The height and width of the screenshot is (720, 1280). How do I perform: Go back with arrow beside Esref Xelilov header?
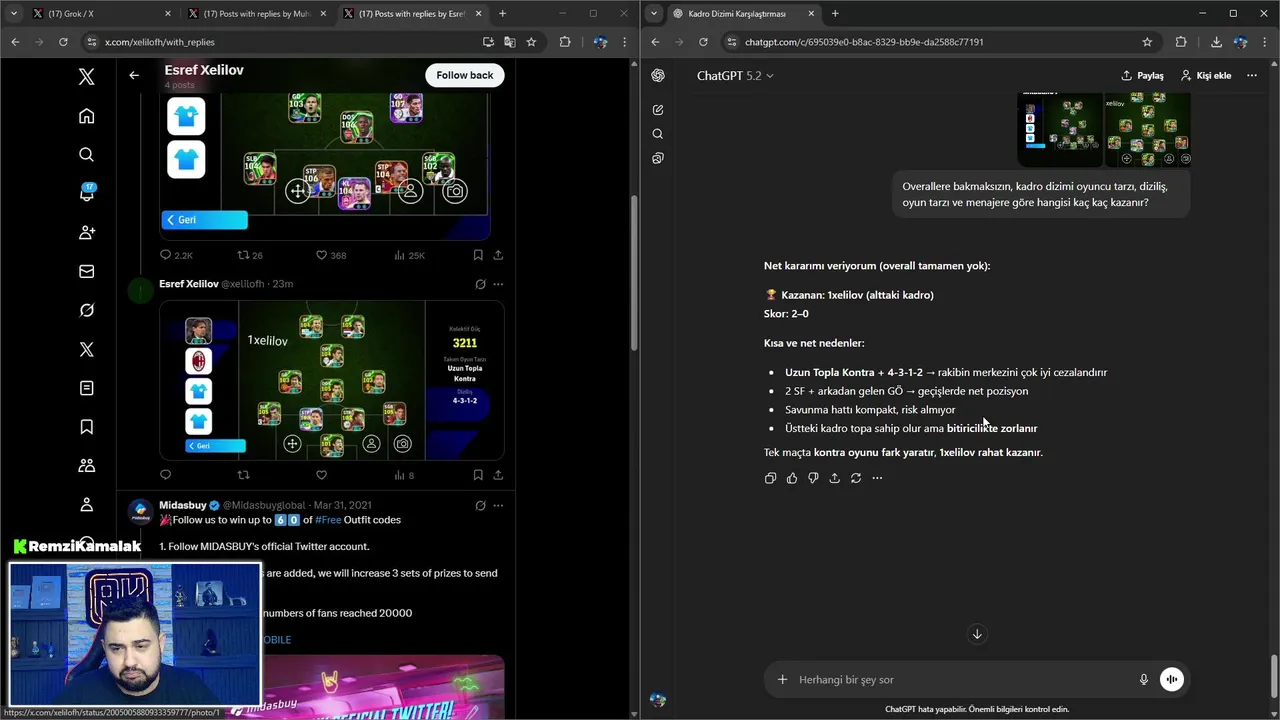click(134, 75)
